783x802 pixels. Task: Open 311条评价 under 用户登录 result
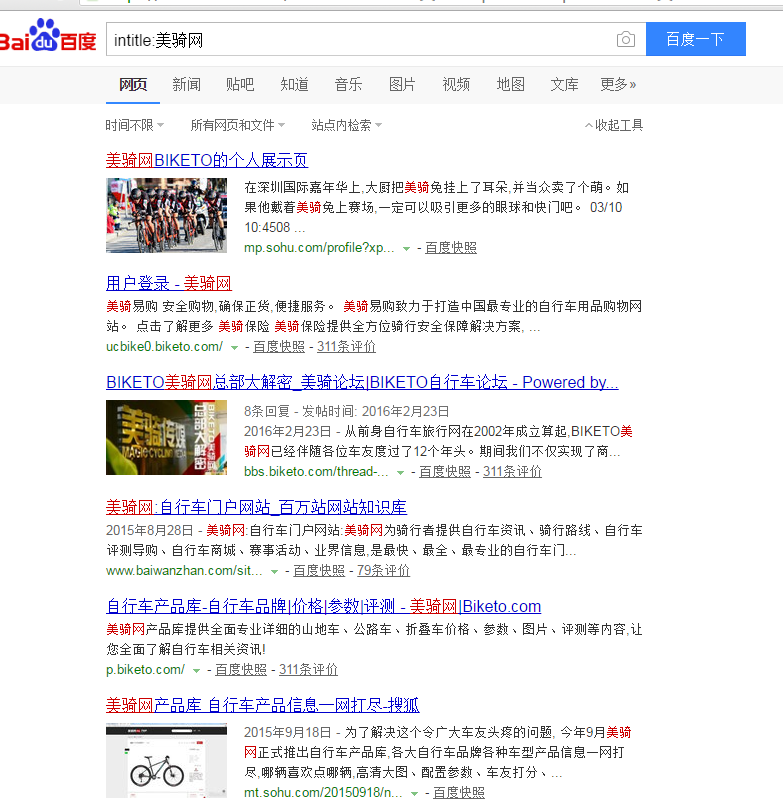346,347
